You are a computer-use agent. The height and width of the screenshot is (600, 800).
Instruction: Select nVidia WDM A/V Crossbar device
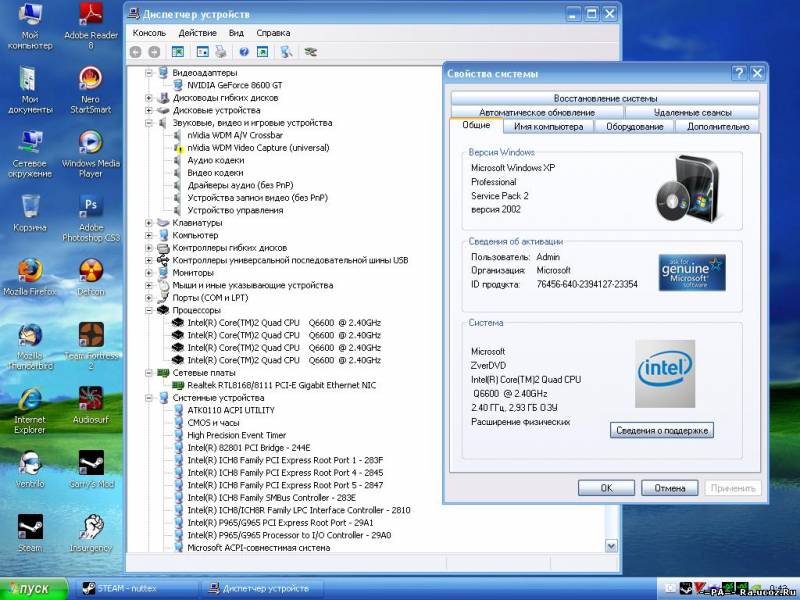(235, 135)
